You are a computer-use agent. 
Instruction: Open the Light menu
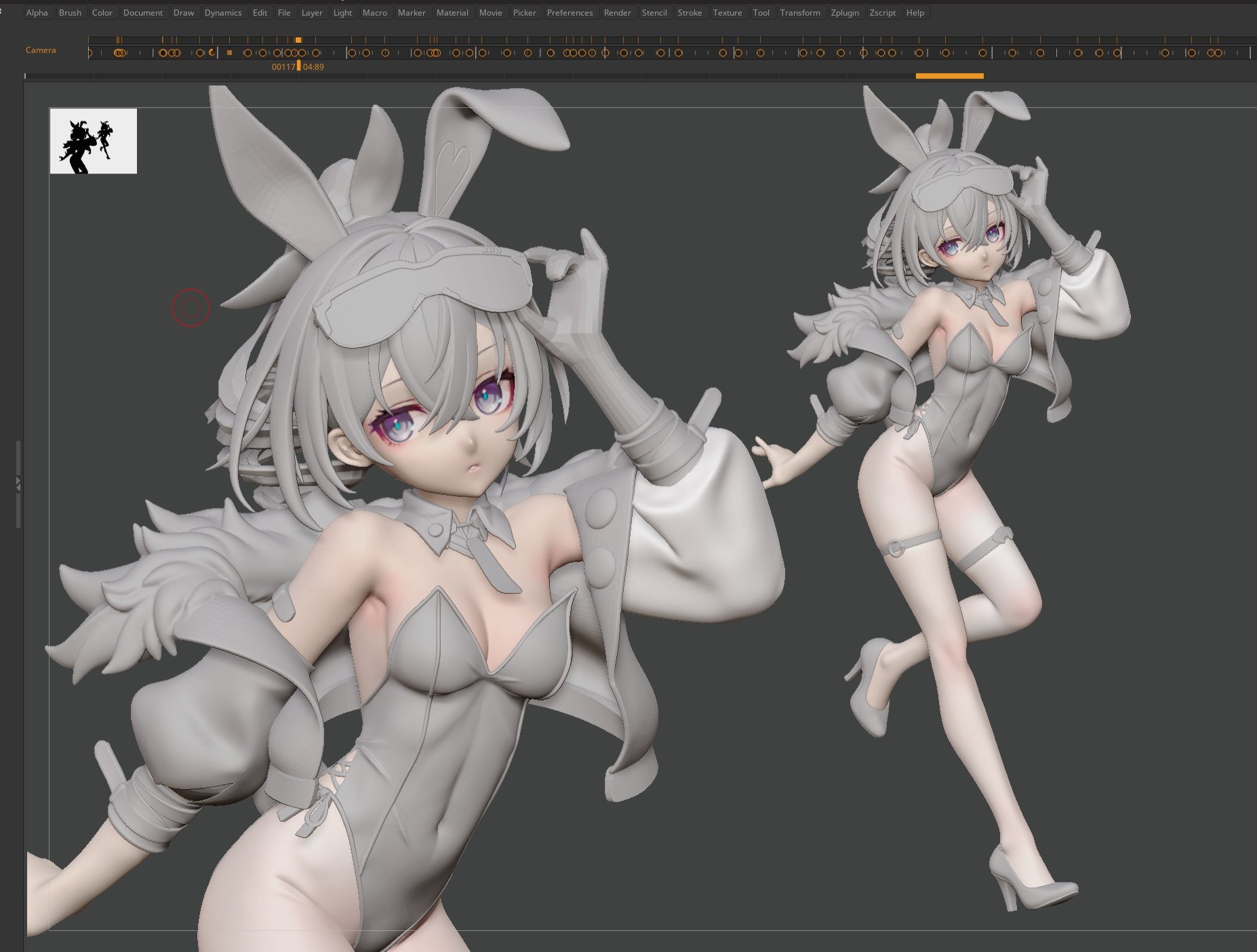pos(343,13)
